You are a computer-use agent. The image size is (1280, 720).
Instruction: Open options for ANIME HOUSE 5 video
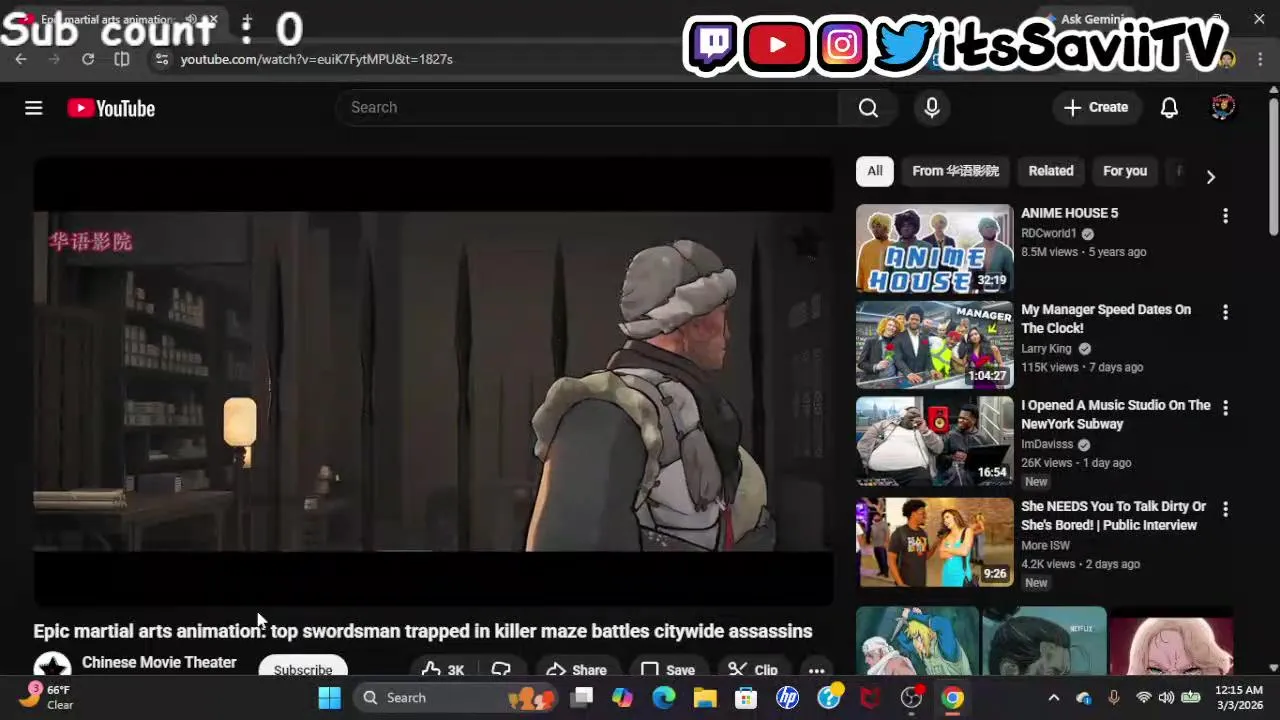pos(1225,216)
